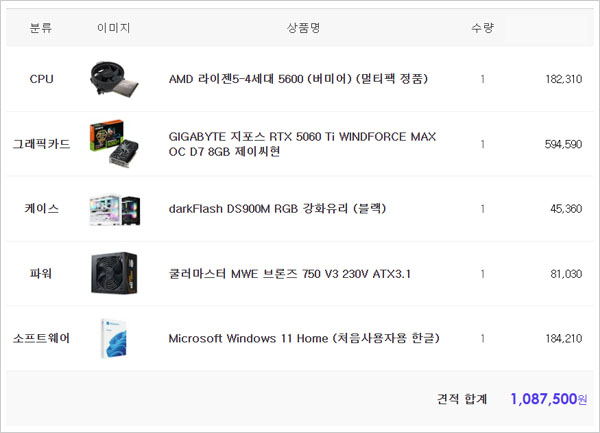
Task: View the Cooler Master MWE power supply image
Action: coord(114,273)
